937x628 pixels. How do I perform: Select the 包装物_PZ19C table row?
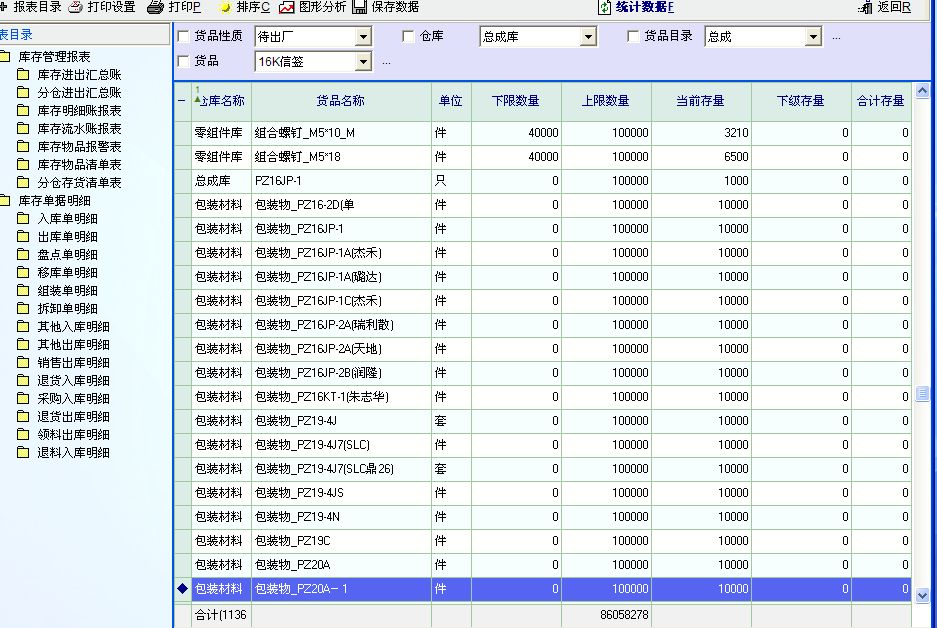pos(340,541)
